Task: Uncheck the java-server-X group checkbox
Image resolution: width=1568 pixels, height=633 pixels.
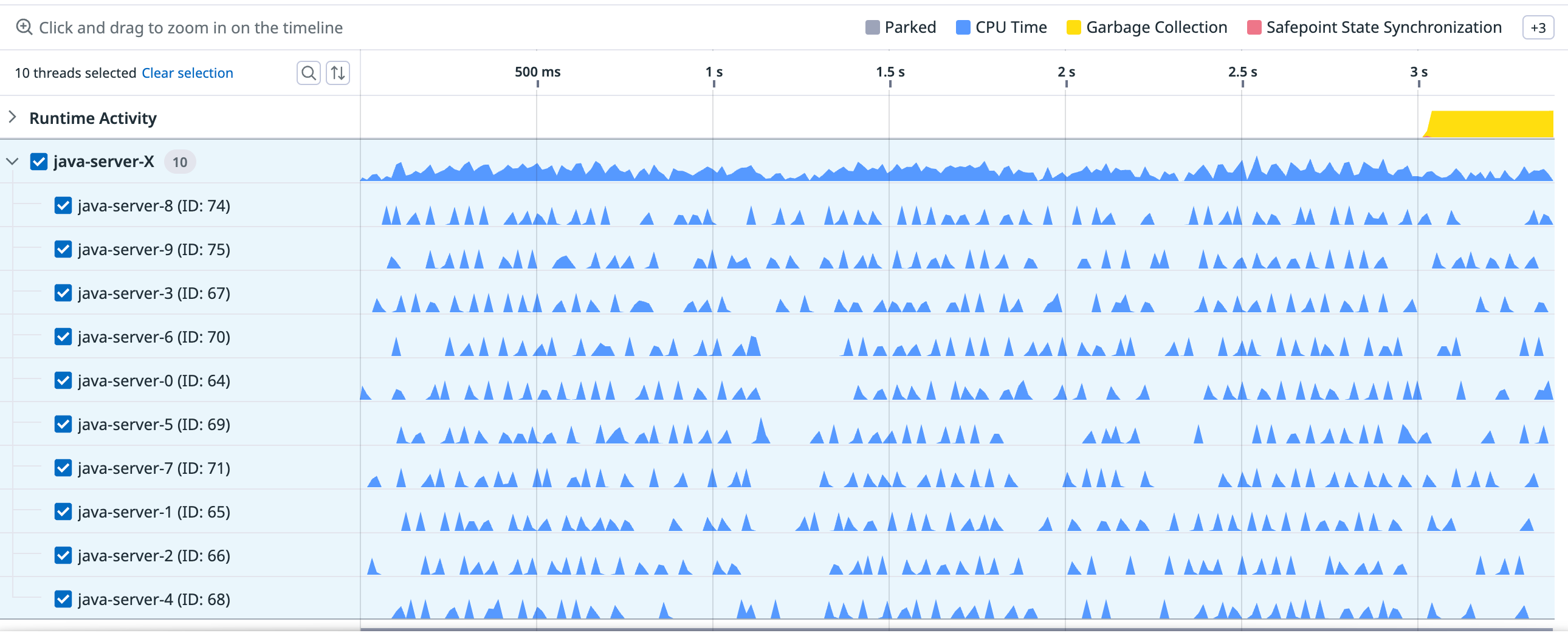Action: (x=39, y=162)
